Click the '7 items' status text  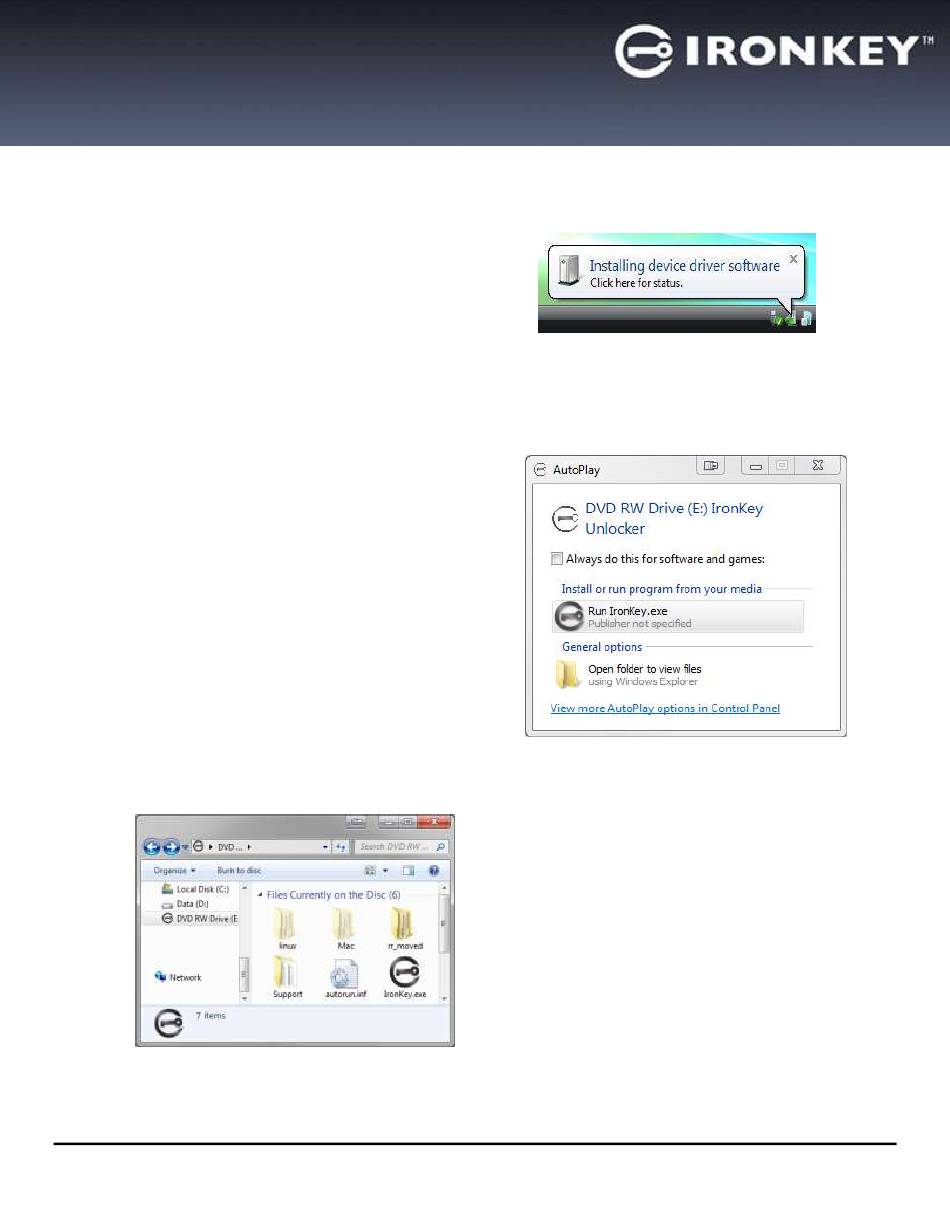pyautogui.click(x=211, y=1015)
